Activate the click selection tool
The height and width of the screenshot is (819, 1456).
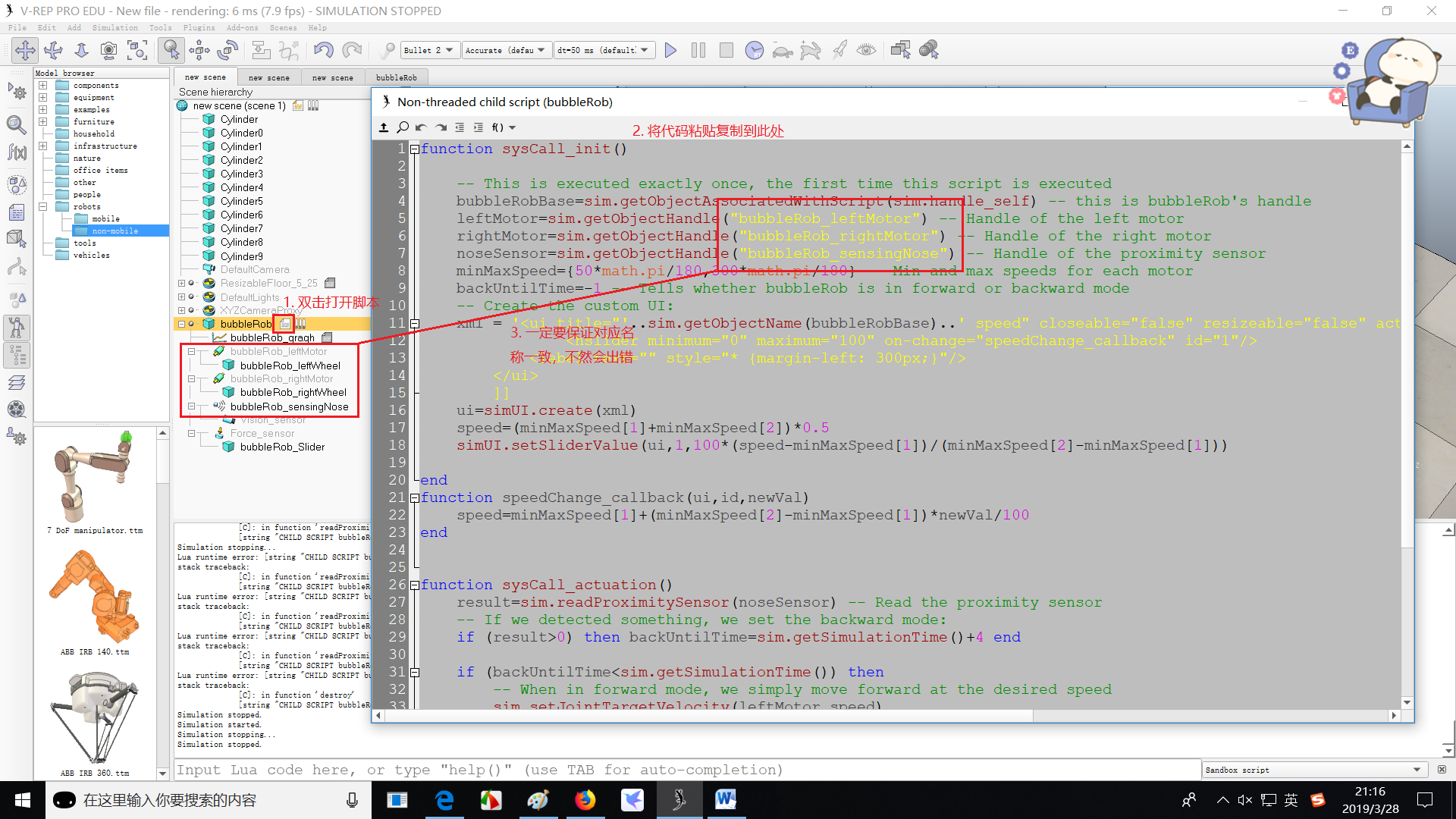(172, 51)
